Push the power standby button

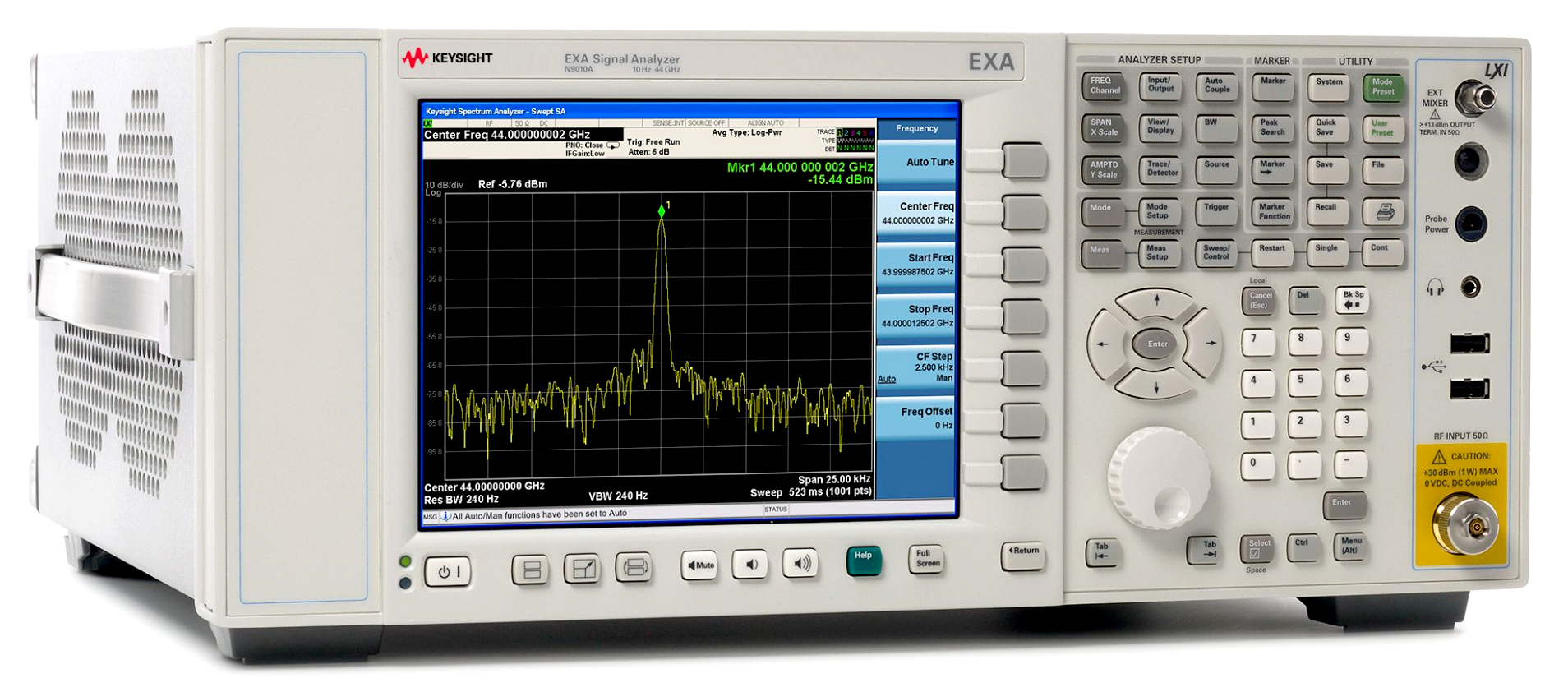point(448,571)
